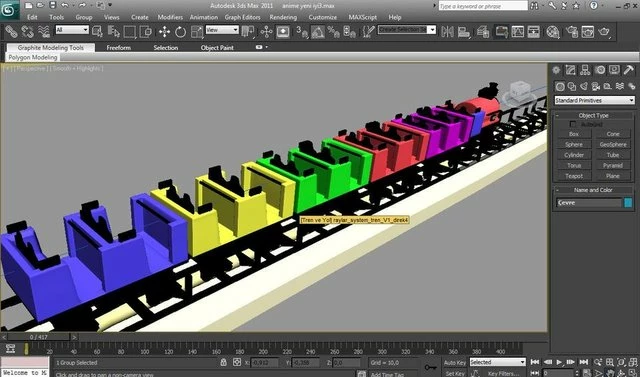Click the Pyramid primitive button

pyautogui.click(x=613, y=166)
